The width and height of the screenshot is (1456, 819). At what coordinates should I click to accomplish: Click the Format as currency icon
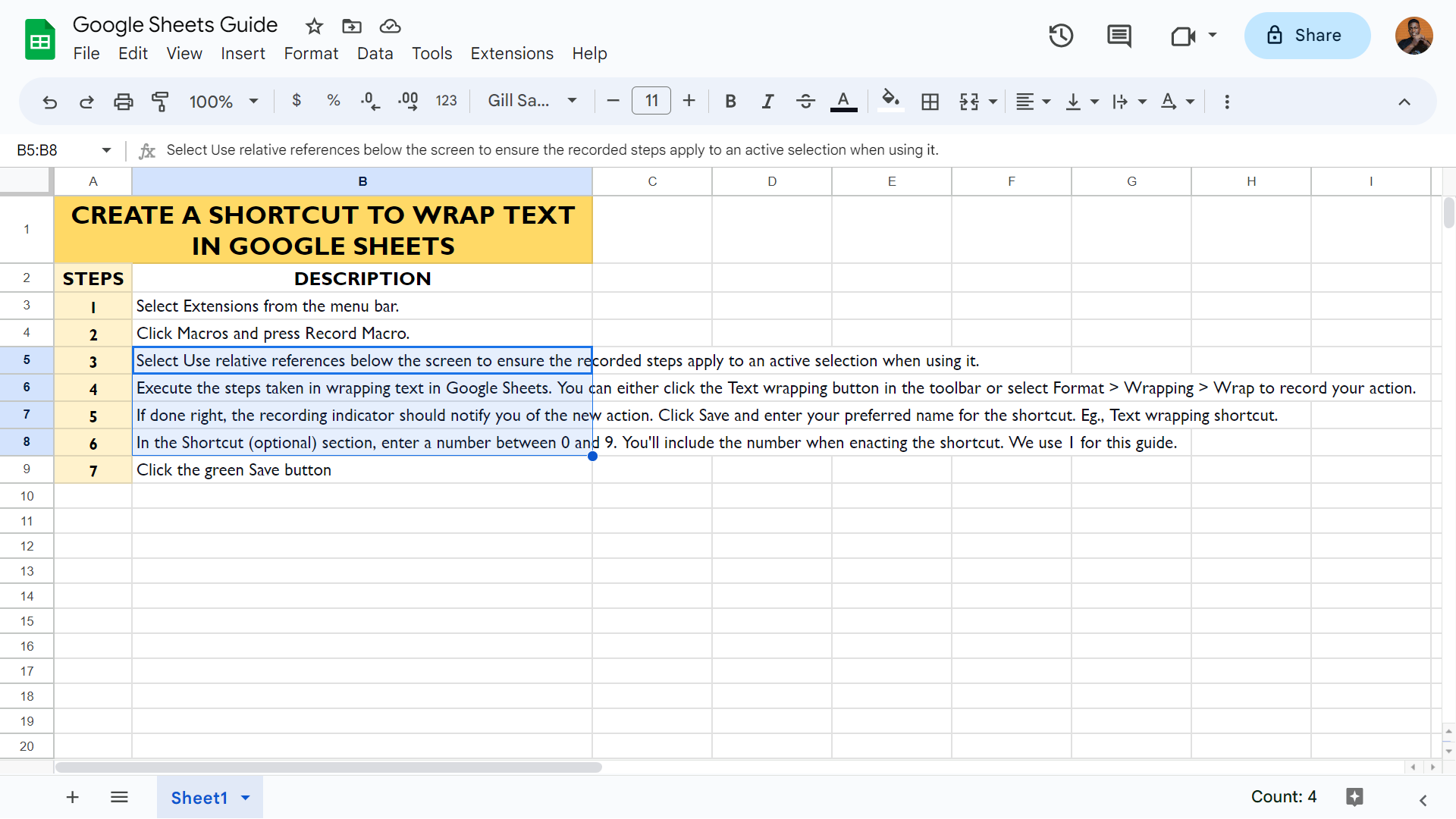click(297, 101)
